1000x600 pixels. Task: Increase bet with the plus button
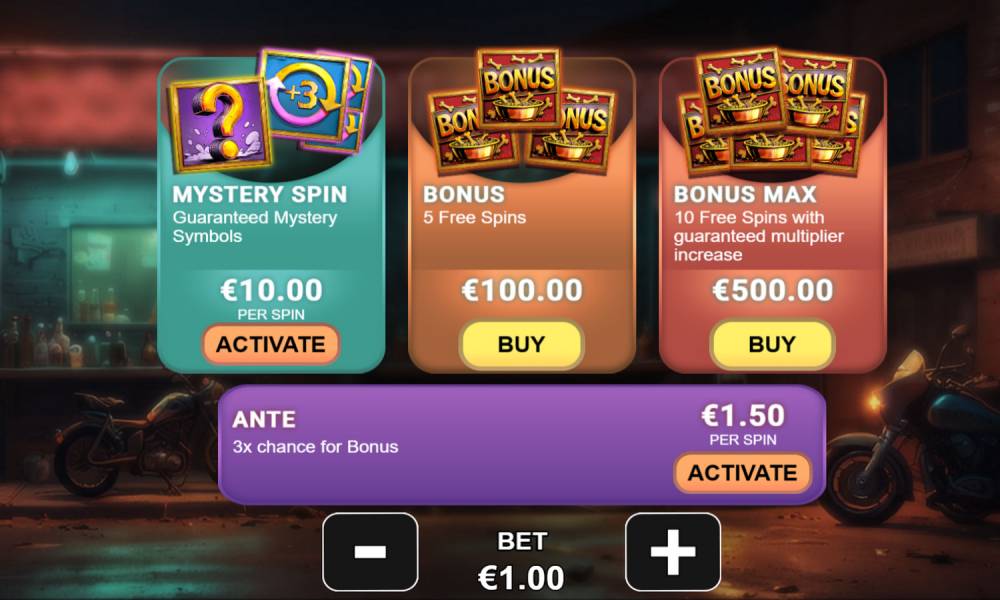click(673, 552)
